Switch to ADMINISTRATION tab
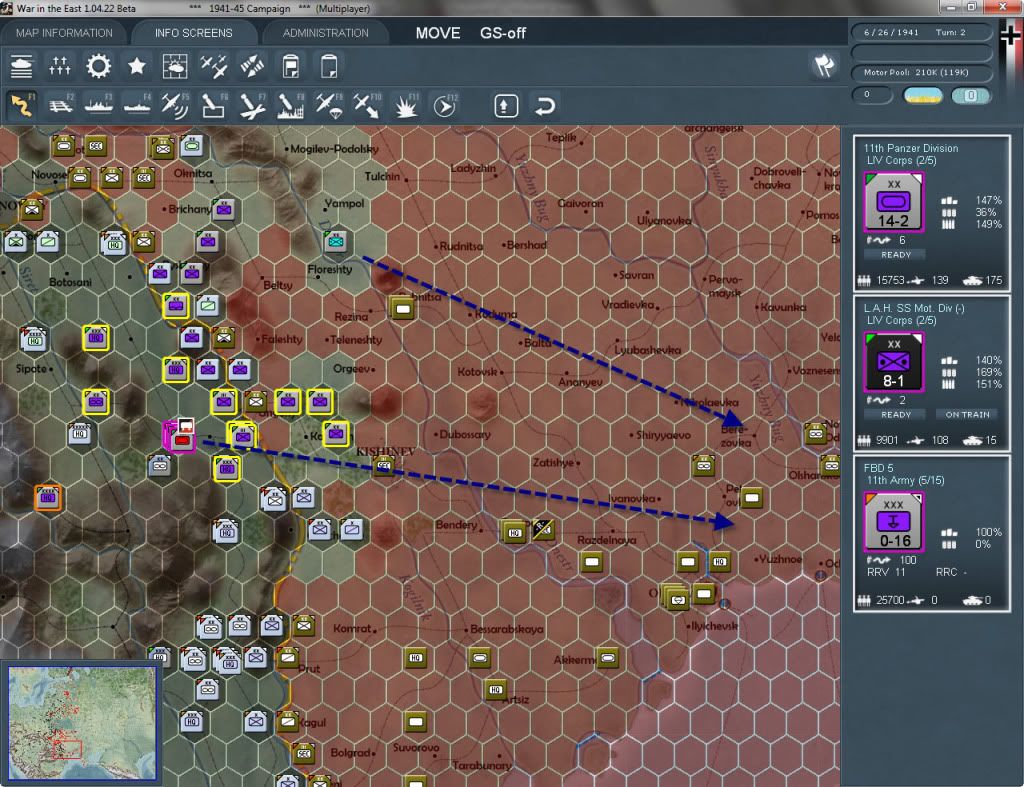Image resolution: width=1024 pixels, height=787 pixels. click(325, 33)
